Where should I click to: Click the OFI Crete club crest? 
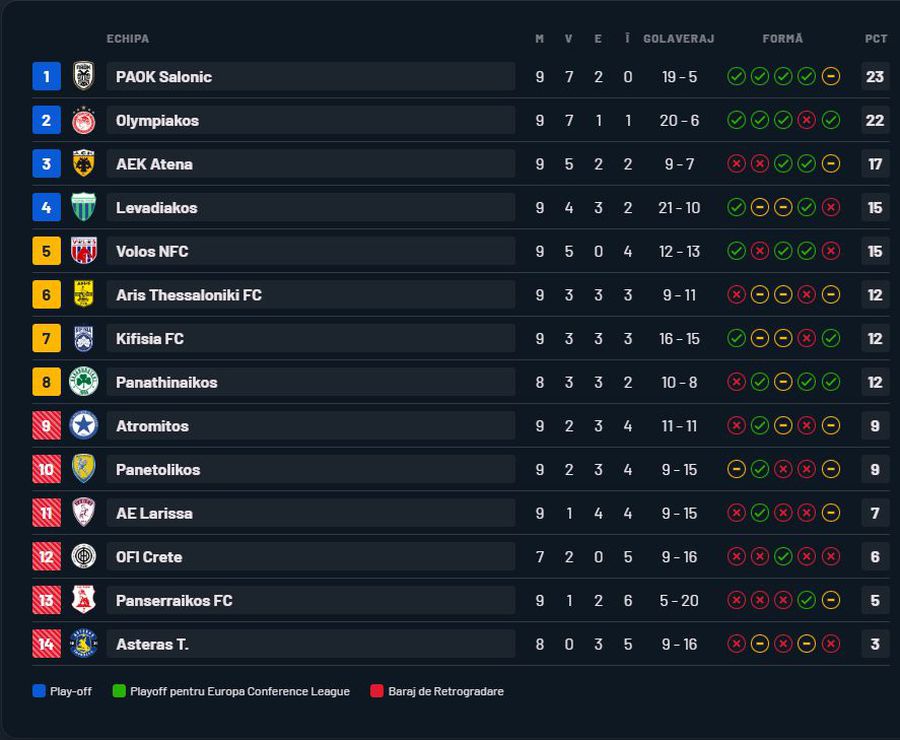coord(84,557)
